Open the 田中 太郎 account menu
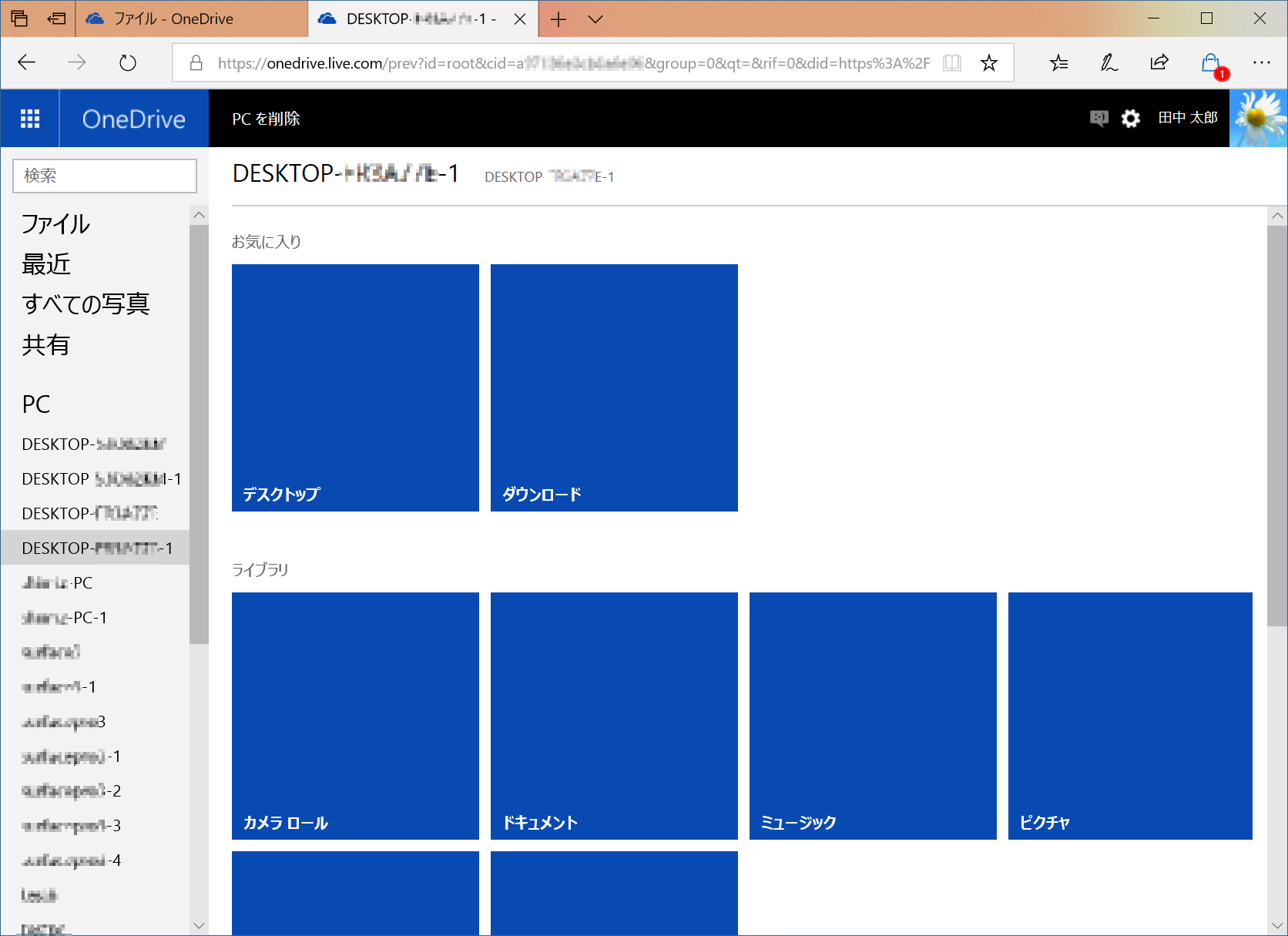1288x936 pixels. (1188, 118)
